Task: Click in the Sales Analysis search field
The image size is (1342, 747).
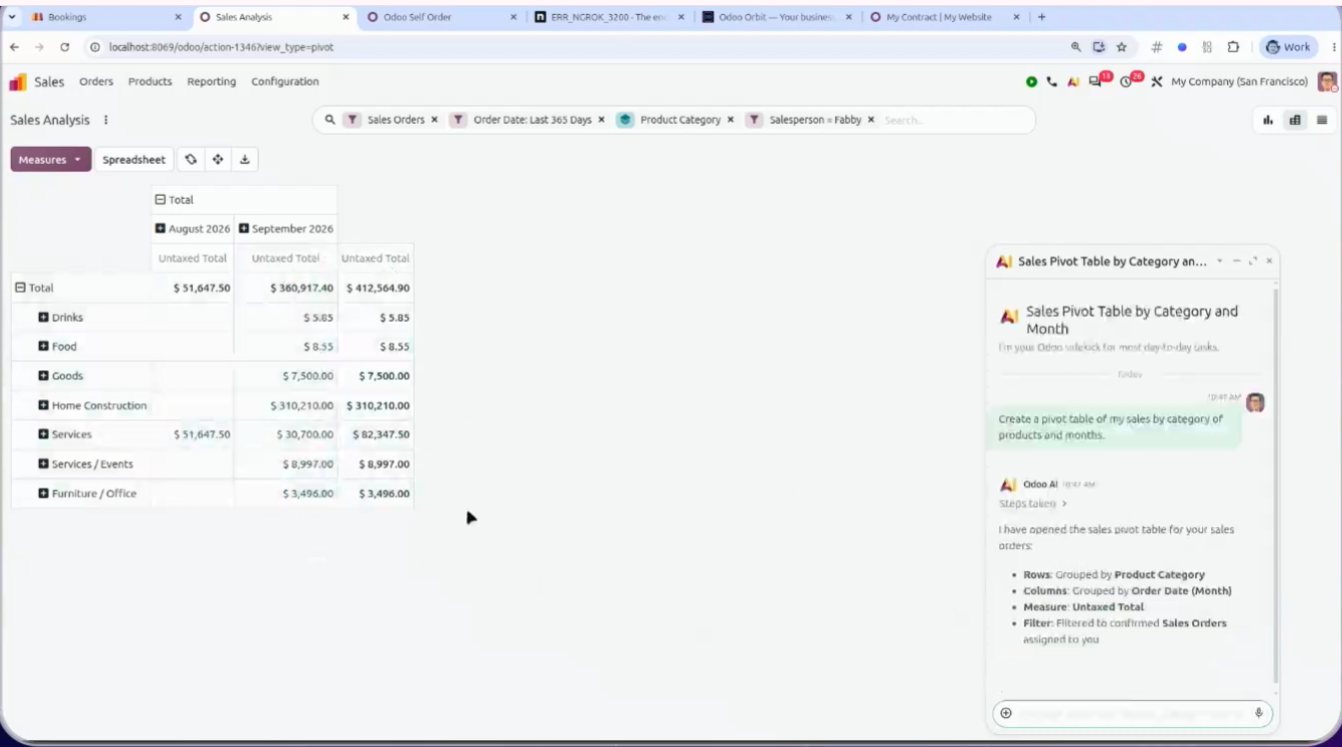Action: [x=955, y=120]
